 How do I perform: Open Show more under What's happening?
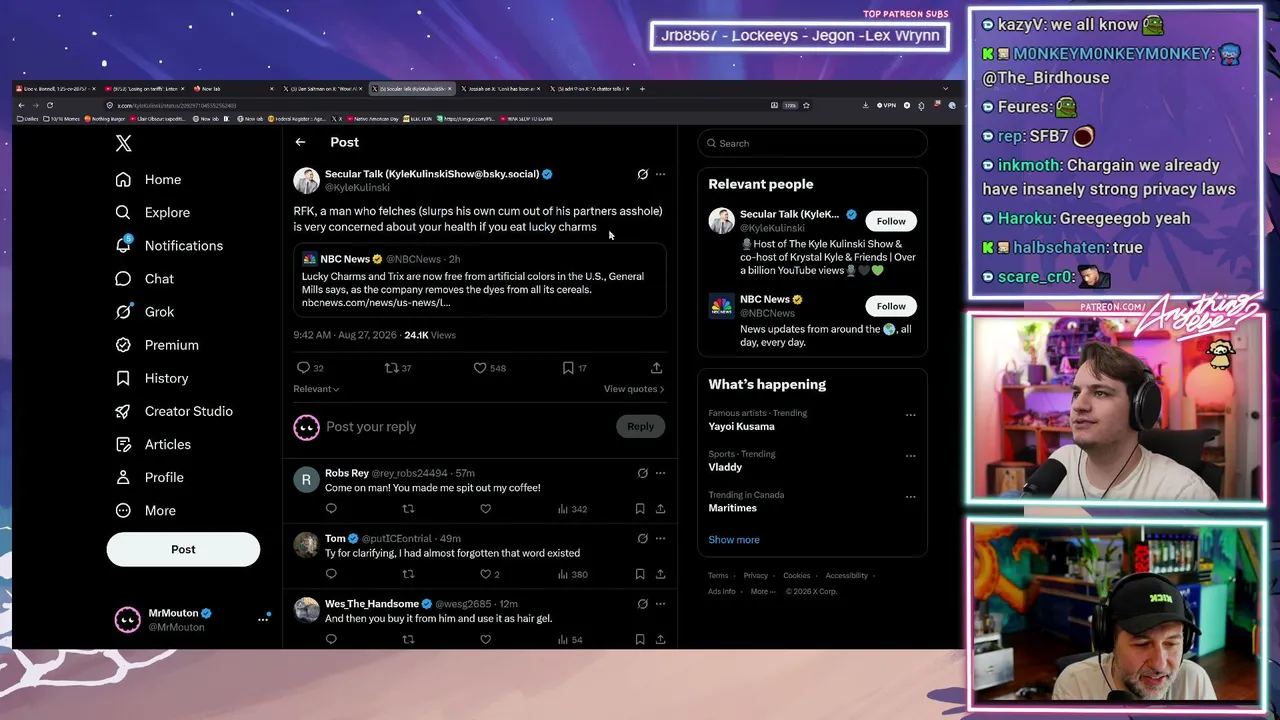(x=734, y=540)
